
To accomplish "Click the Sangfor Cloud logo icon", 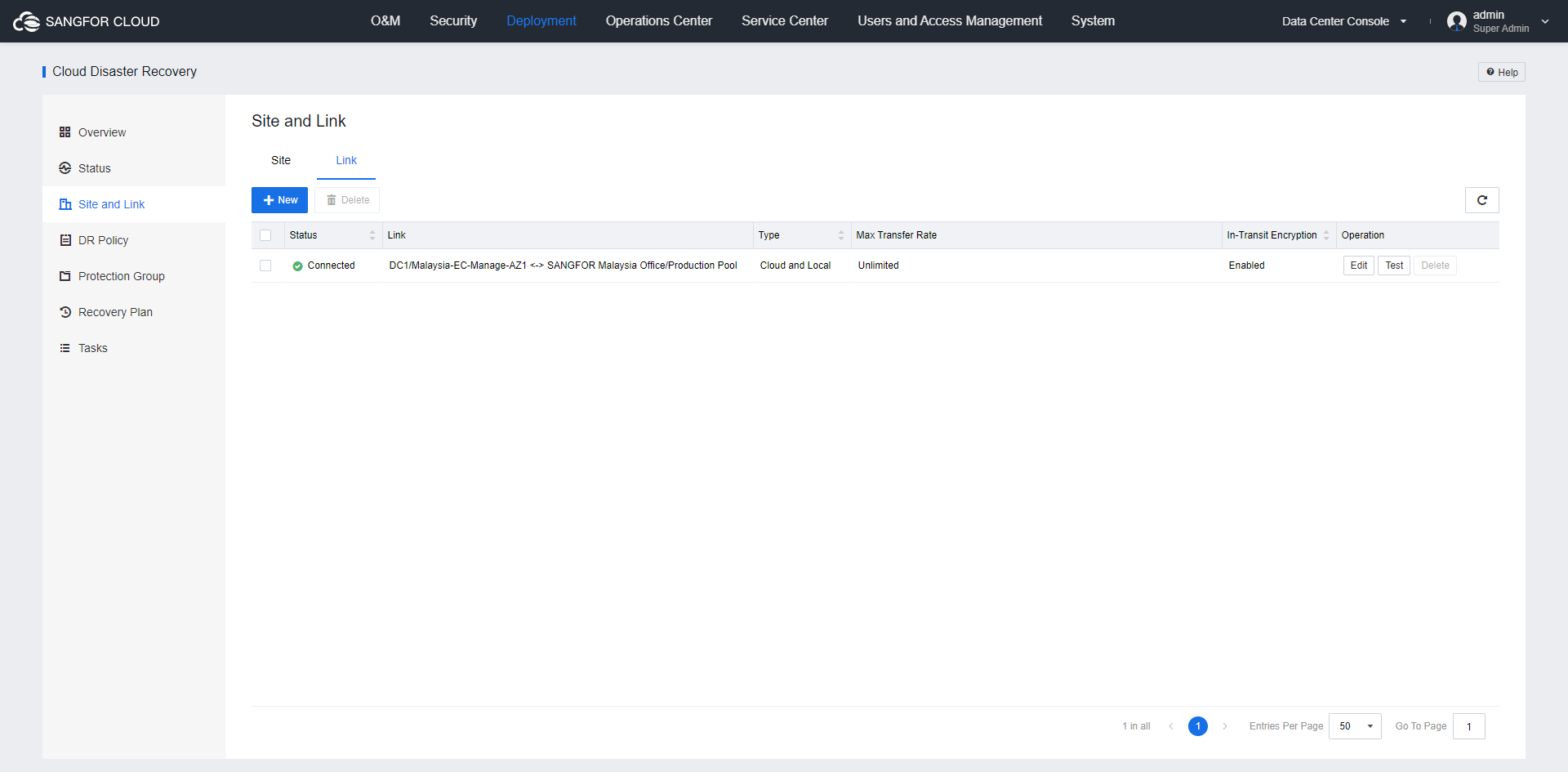I will (26, 21).
